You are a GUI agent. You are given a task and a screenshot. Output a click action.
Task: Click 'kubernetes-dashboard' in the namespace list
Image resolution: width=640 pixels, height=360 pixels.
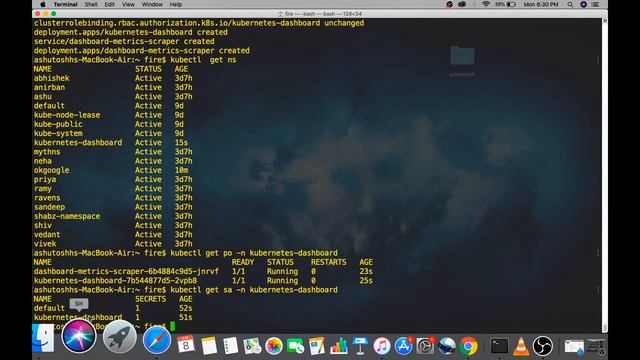(x=78, y=142)
